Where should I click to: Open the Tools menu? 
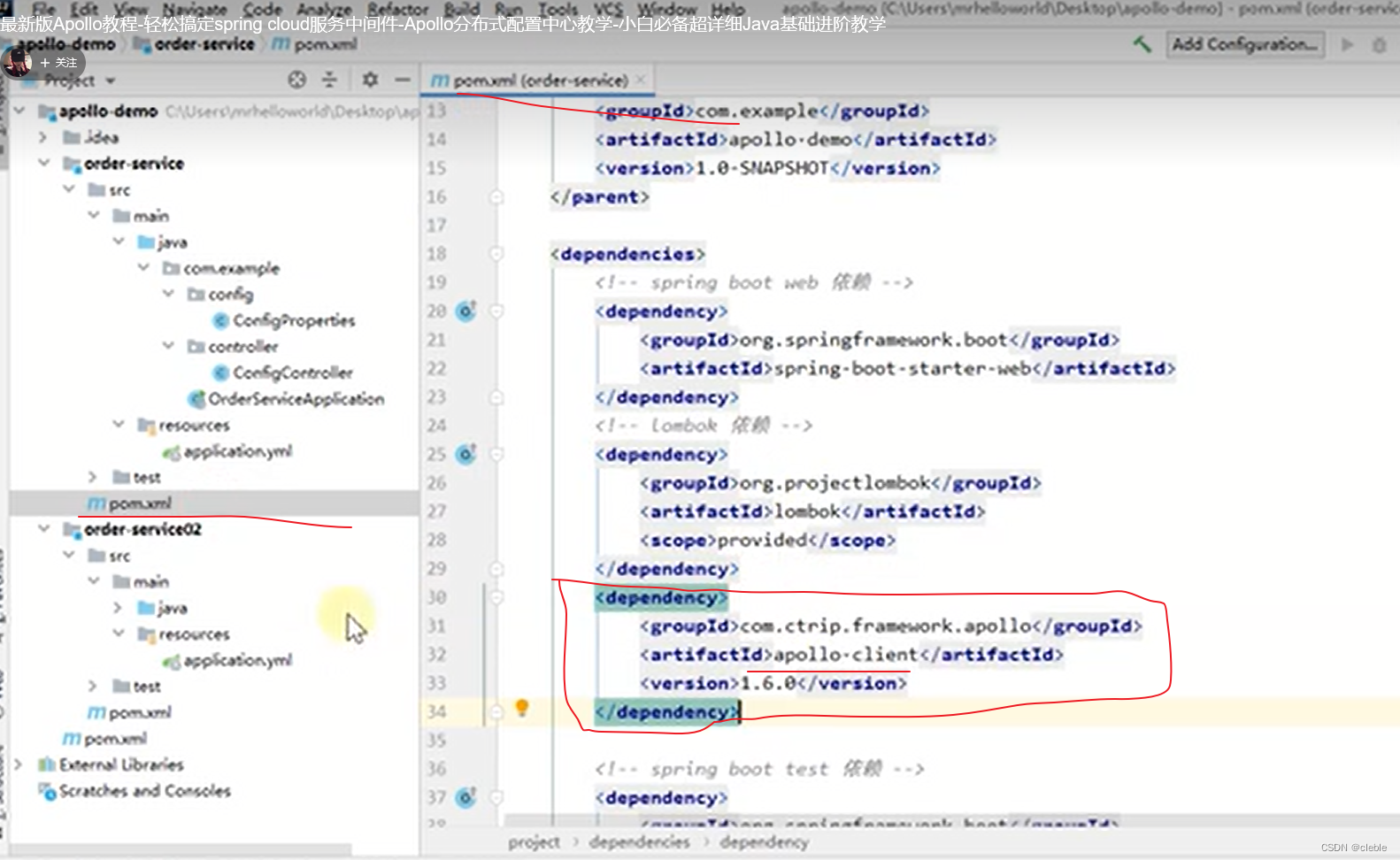558,8
